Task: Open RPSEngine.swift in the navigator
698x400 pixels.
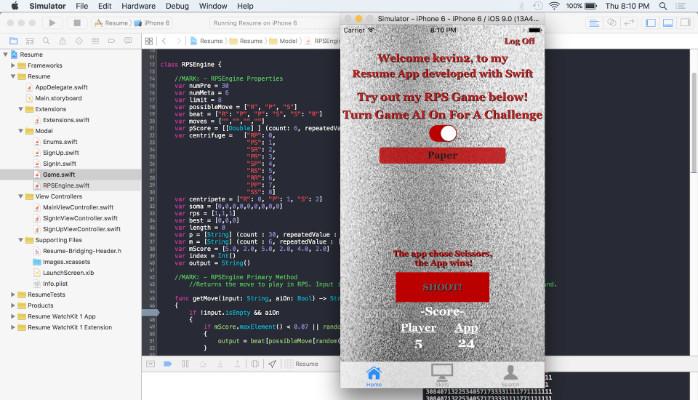Action: 66,186
